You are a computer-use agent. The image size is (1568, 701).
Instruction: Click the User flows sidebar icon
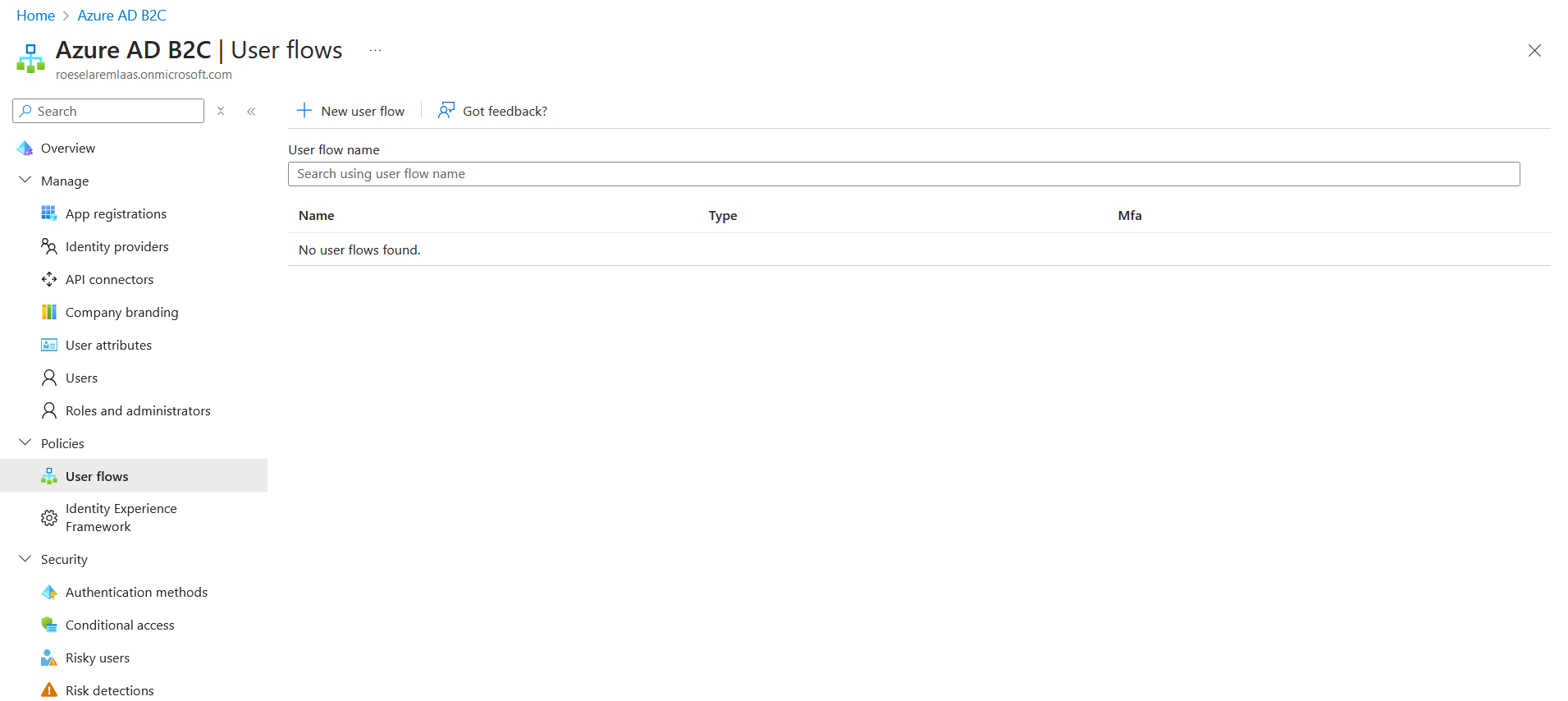[49, 476]
